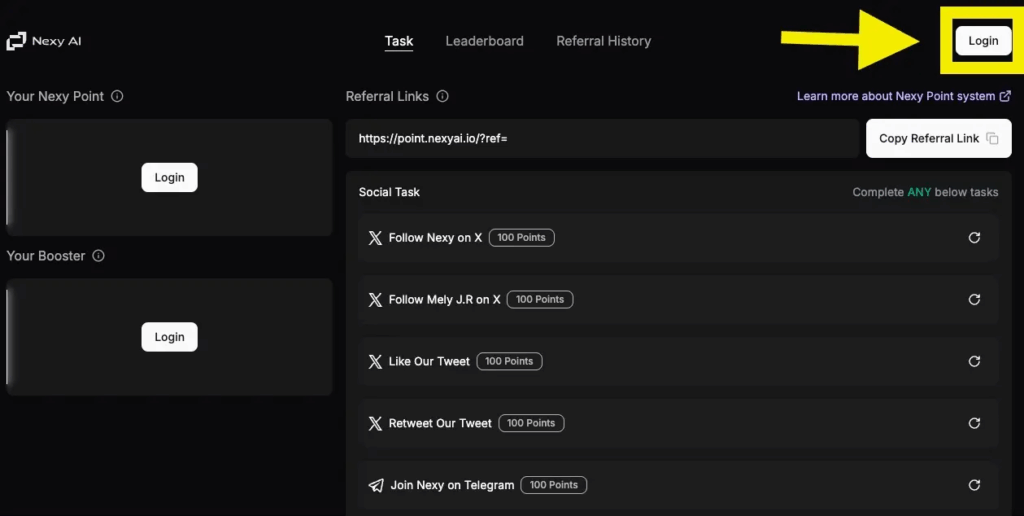Refresh the Follow Mely J.R task

974,299
